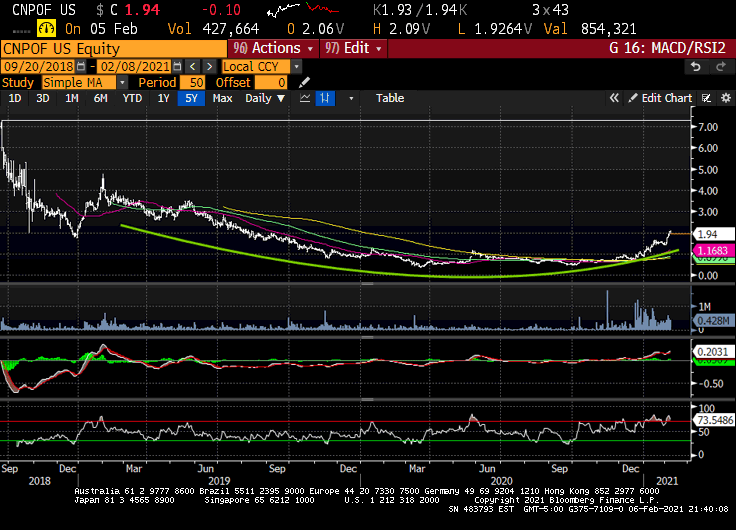Shift date range backward with left arrow
The image size is (736, 530).
coord(192,66)
